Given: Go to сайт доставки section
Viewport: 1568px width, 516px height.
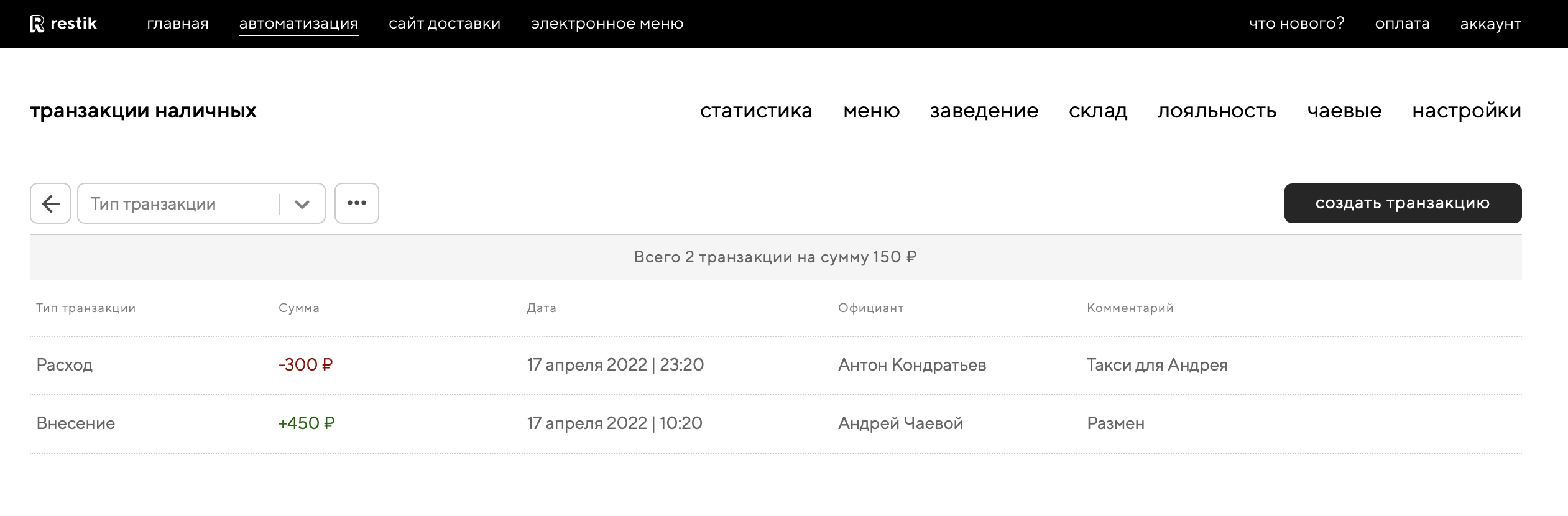Looking at the screenshot, I should pos(445,24).
